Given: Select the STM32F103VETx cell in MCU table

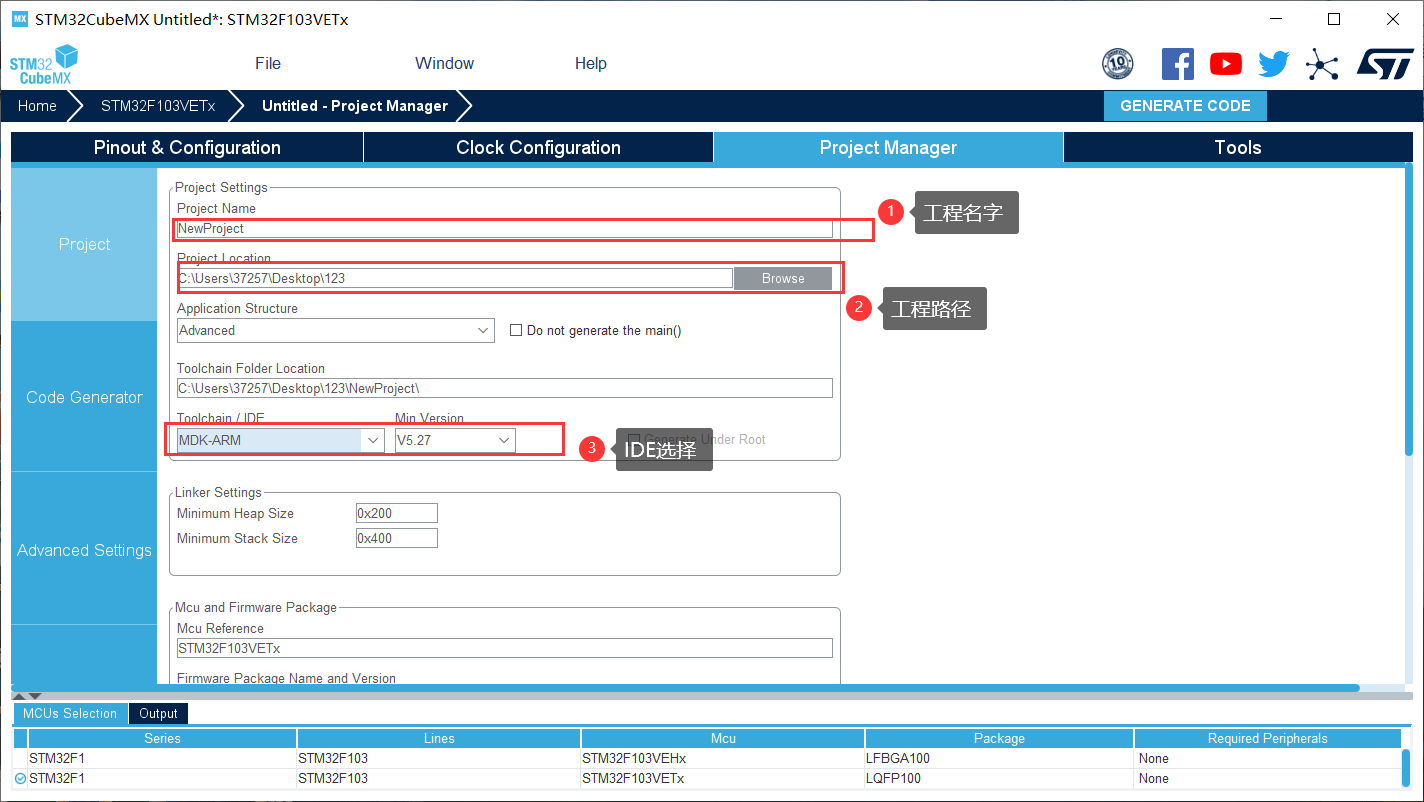Looking at the screenshot, I should click(722, 778).
